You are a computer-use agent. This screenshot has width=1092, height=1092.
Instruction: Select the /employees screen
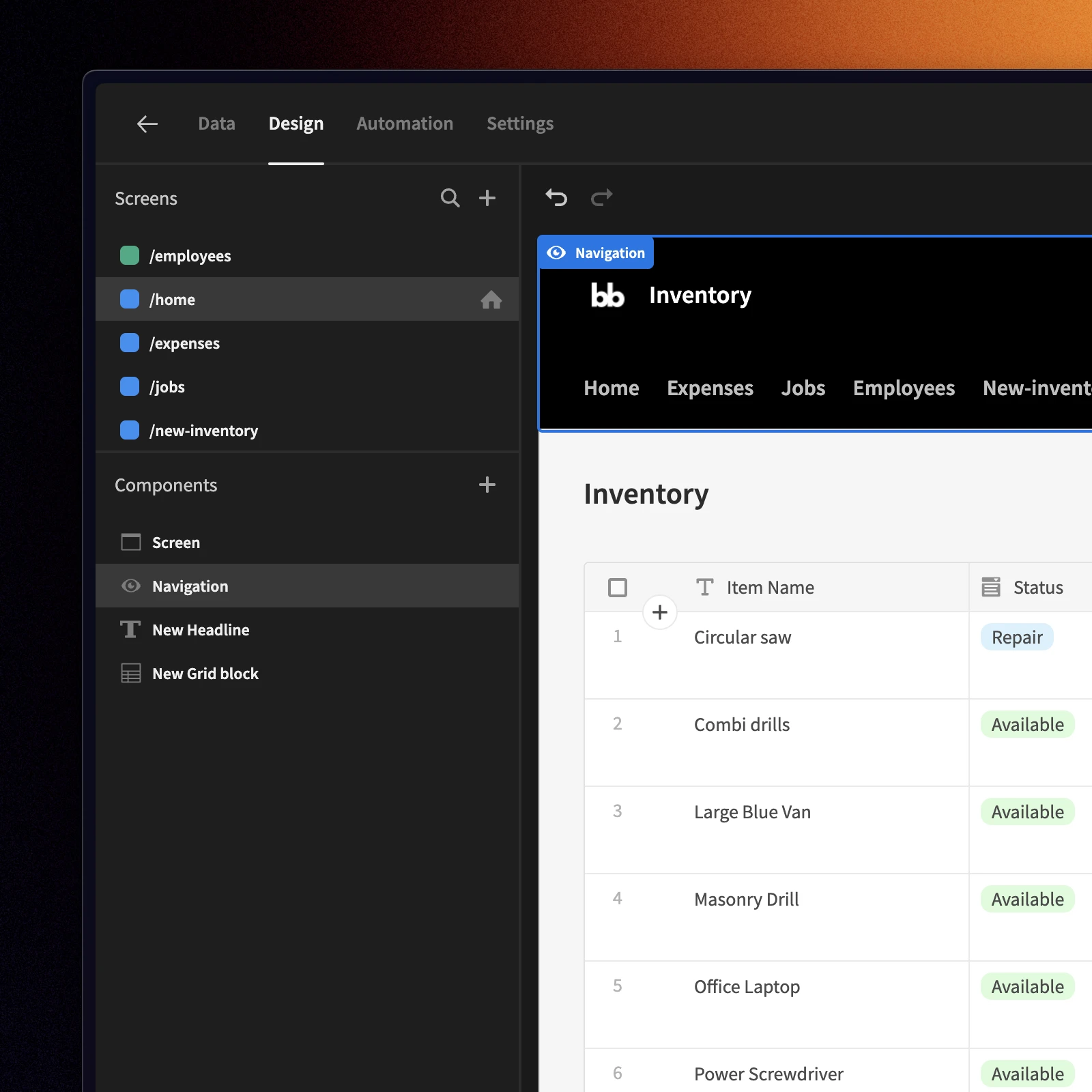click(307, 255)
